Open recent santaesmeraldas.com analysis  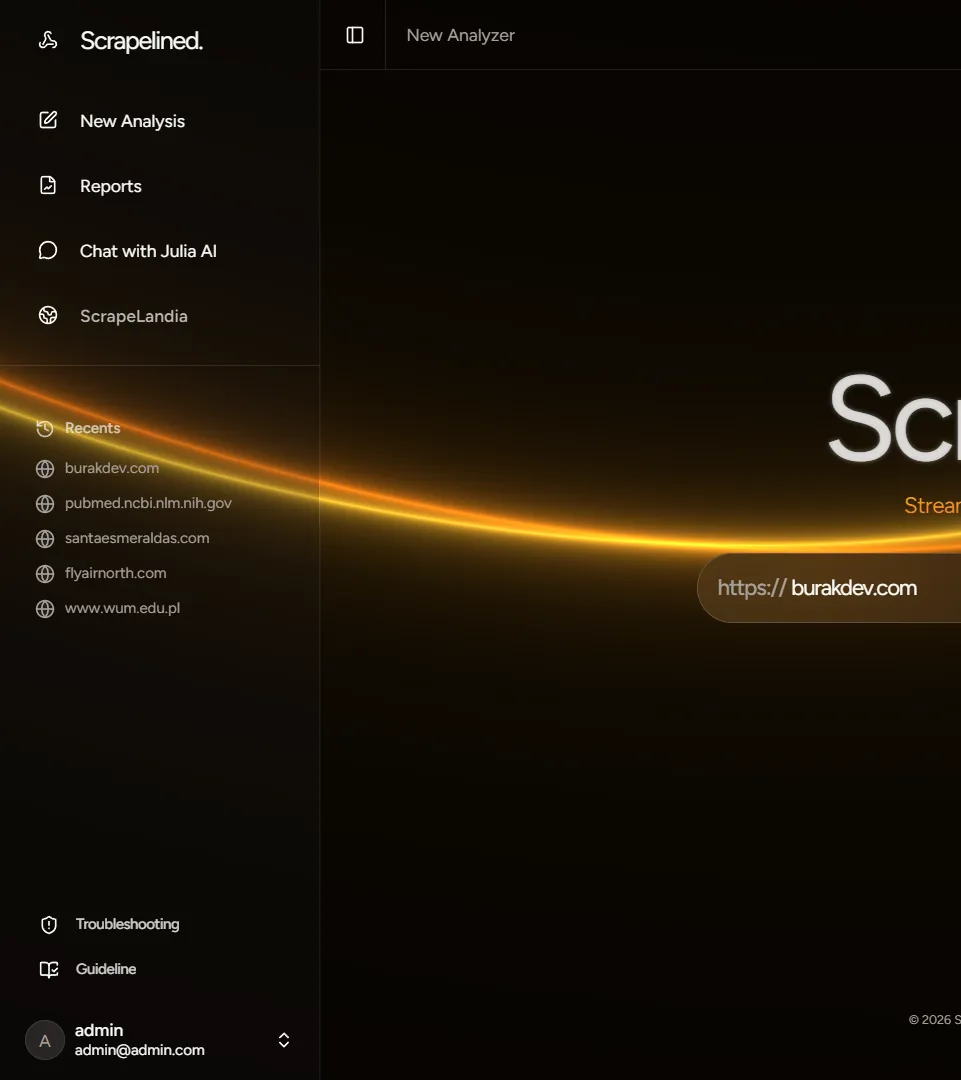coord(137,538)
